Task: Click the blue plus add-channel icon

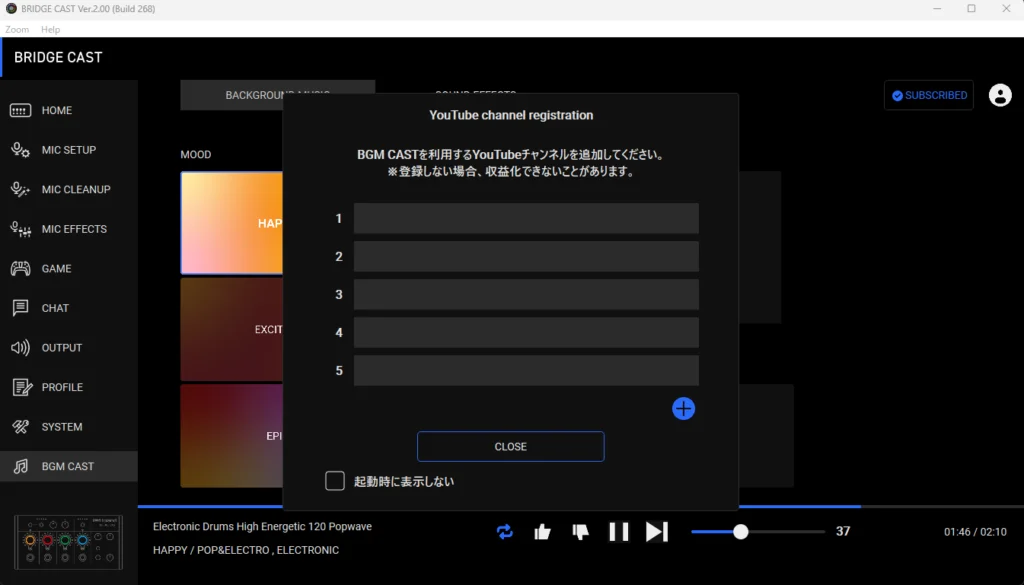Action: pos(683,408)
